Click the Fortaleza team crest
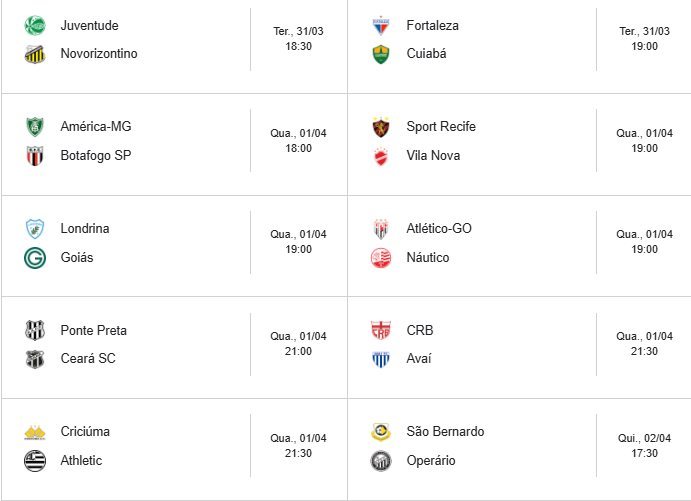 [380, 25]
